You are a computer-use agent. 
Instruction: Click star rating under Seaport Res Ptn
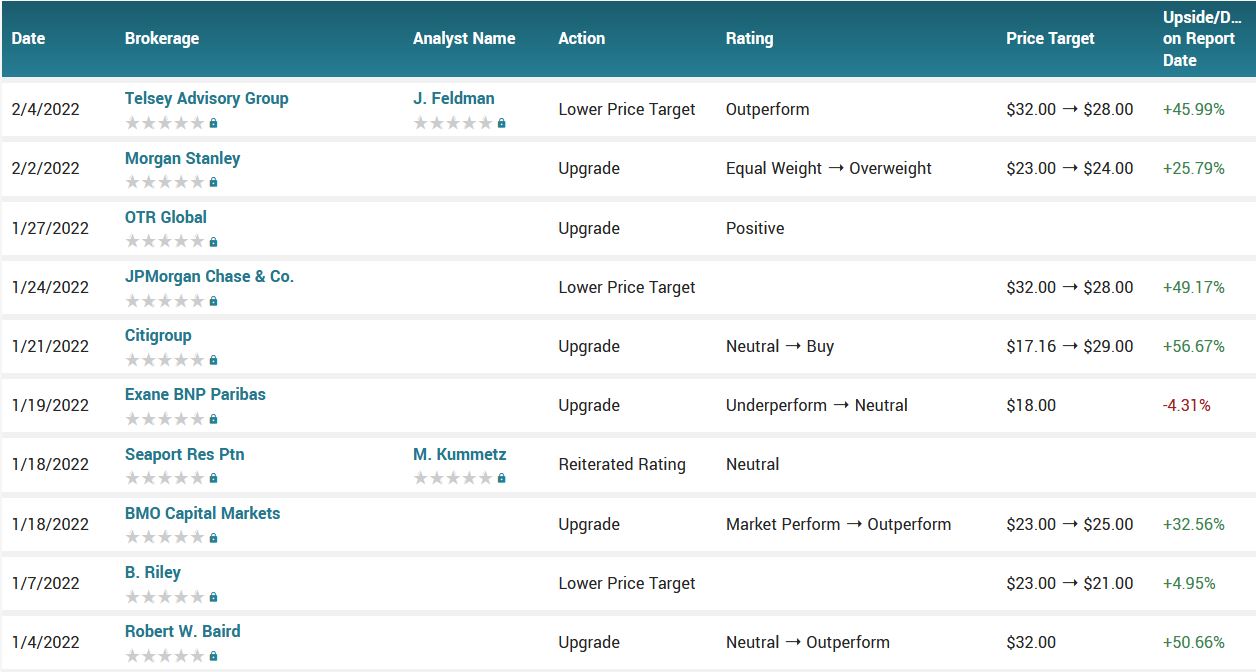[165, 478]
